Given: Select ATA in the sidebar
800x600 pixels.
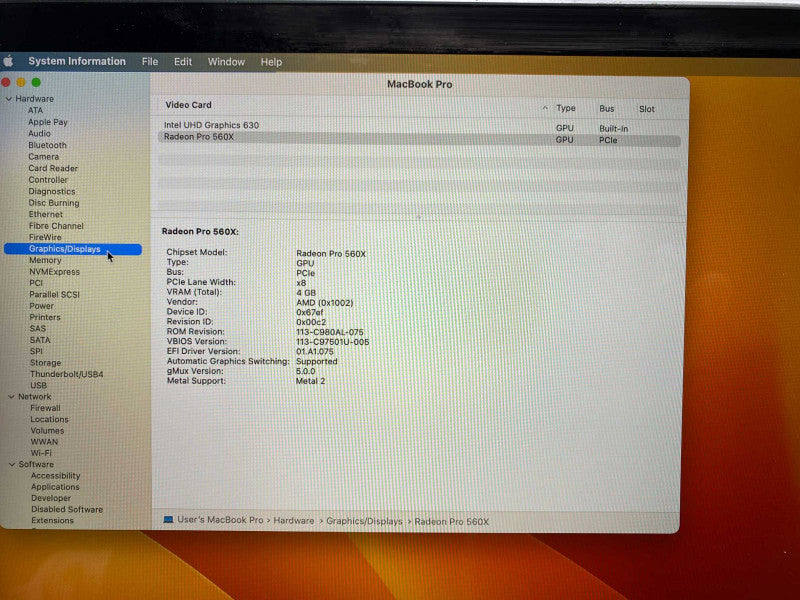Looking at the screenshot, I should 36,110.
